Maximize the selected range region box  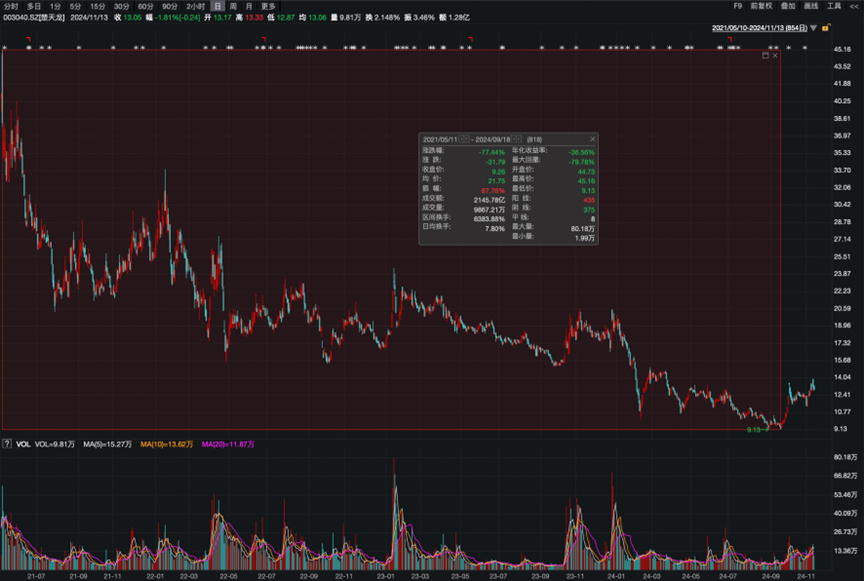[x=765, y=56]
